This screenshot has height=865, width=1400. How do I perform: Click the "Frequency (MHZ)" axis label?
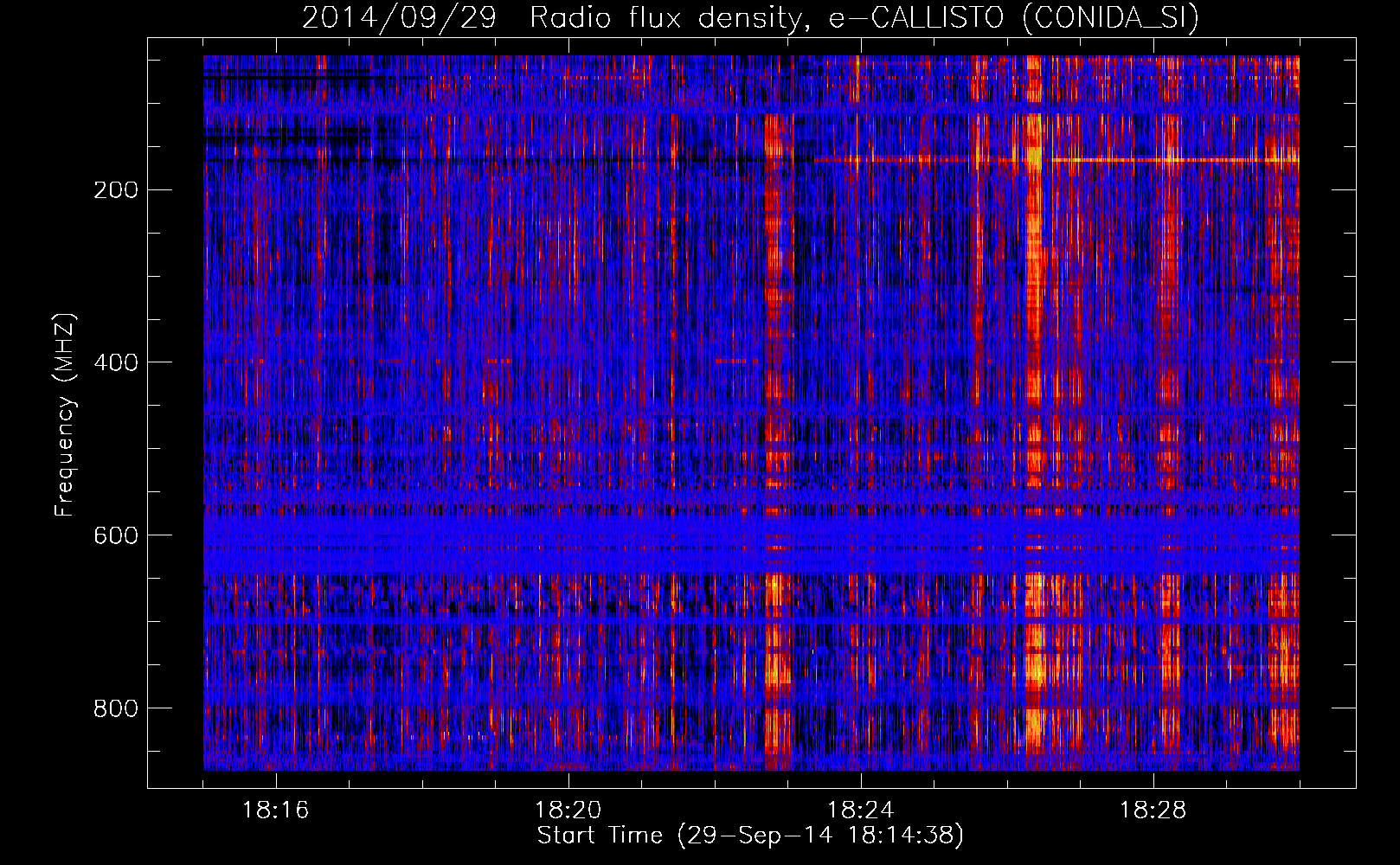[65, 415]
